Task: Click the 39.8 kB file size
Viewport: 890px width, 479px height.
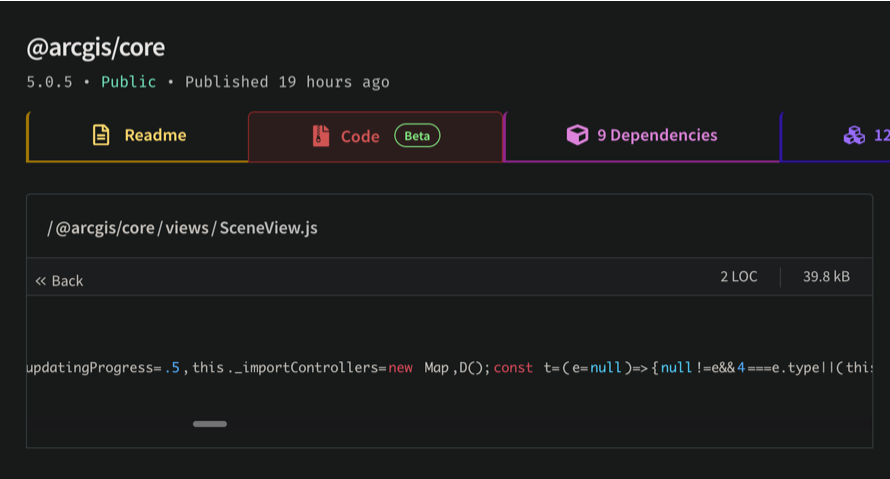Action: point(826,277)
